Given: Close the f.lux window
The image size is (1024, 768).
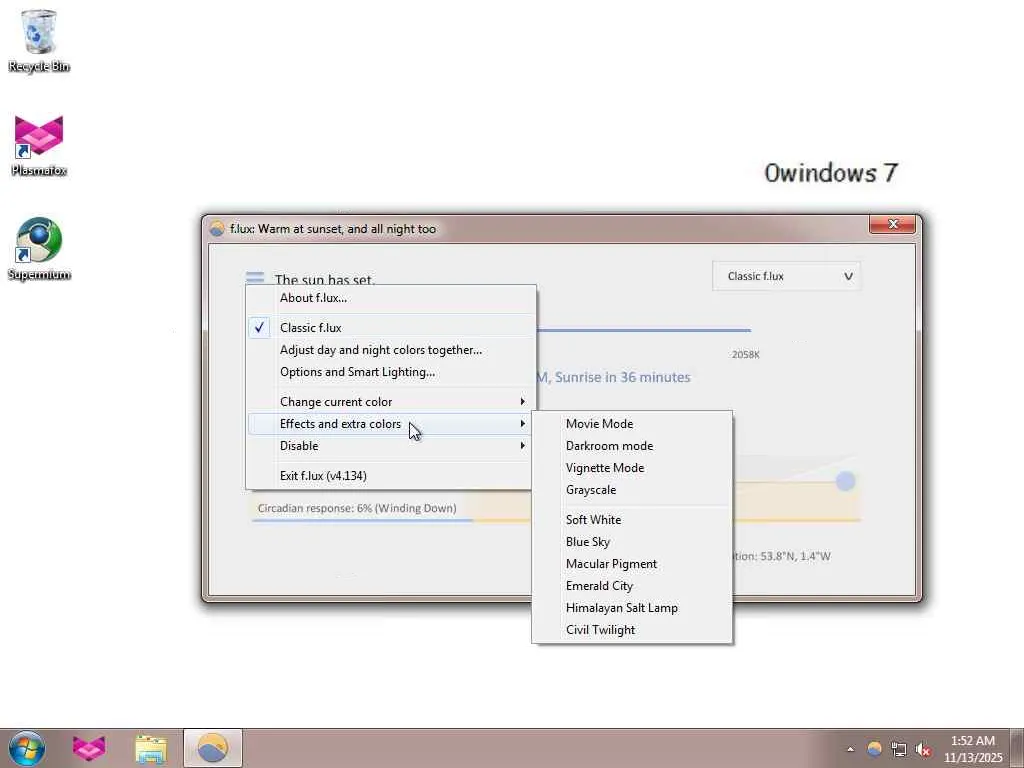Looking at the screenshot, I should pos(892,224).
